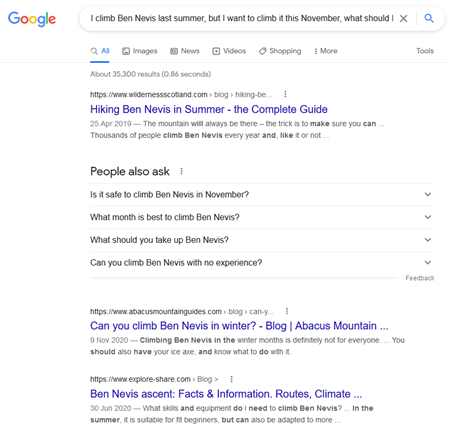Open the Tools options
Viewport: 450px width, 434px height.
point(425,51)
